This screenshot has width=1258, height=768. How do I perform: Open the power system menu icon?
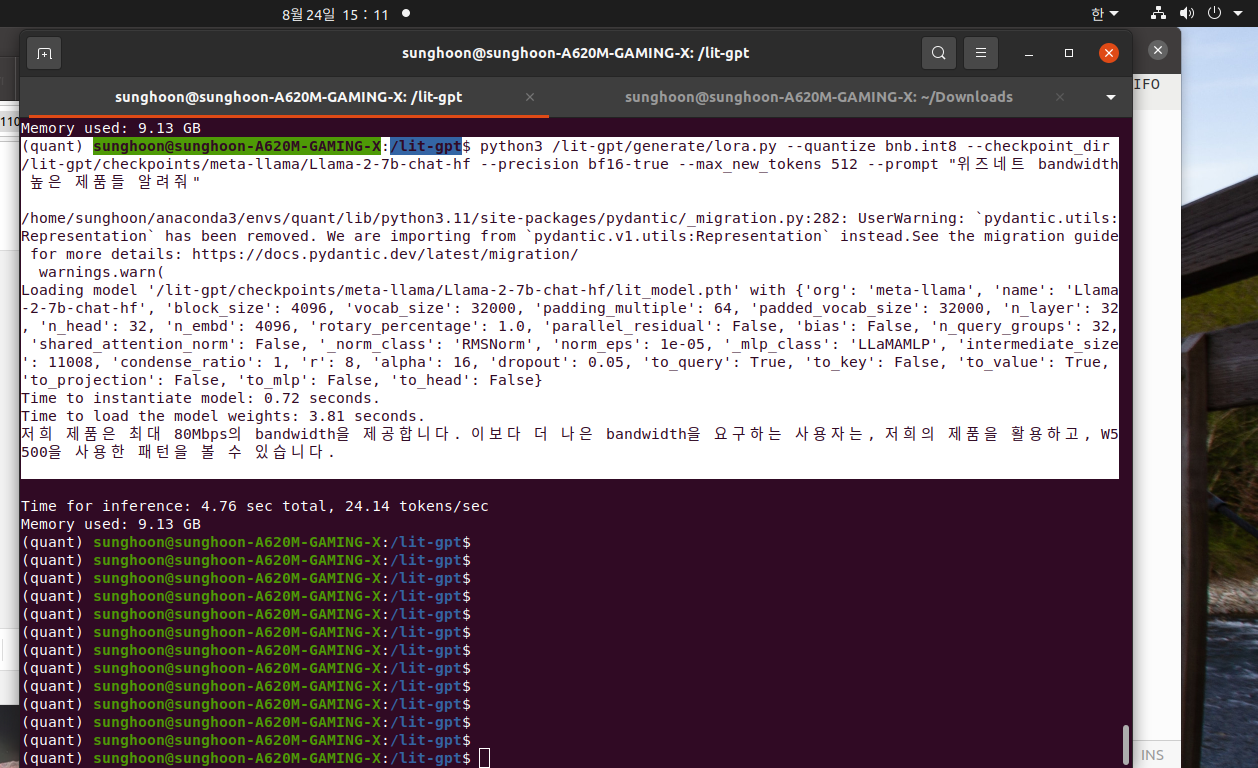point(1215,14)
